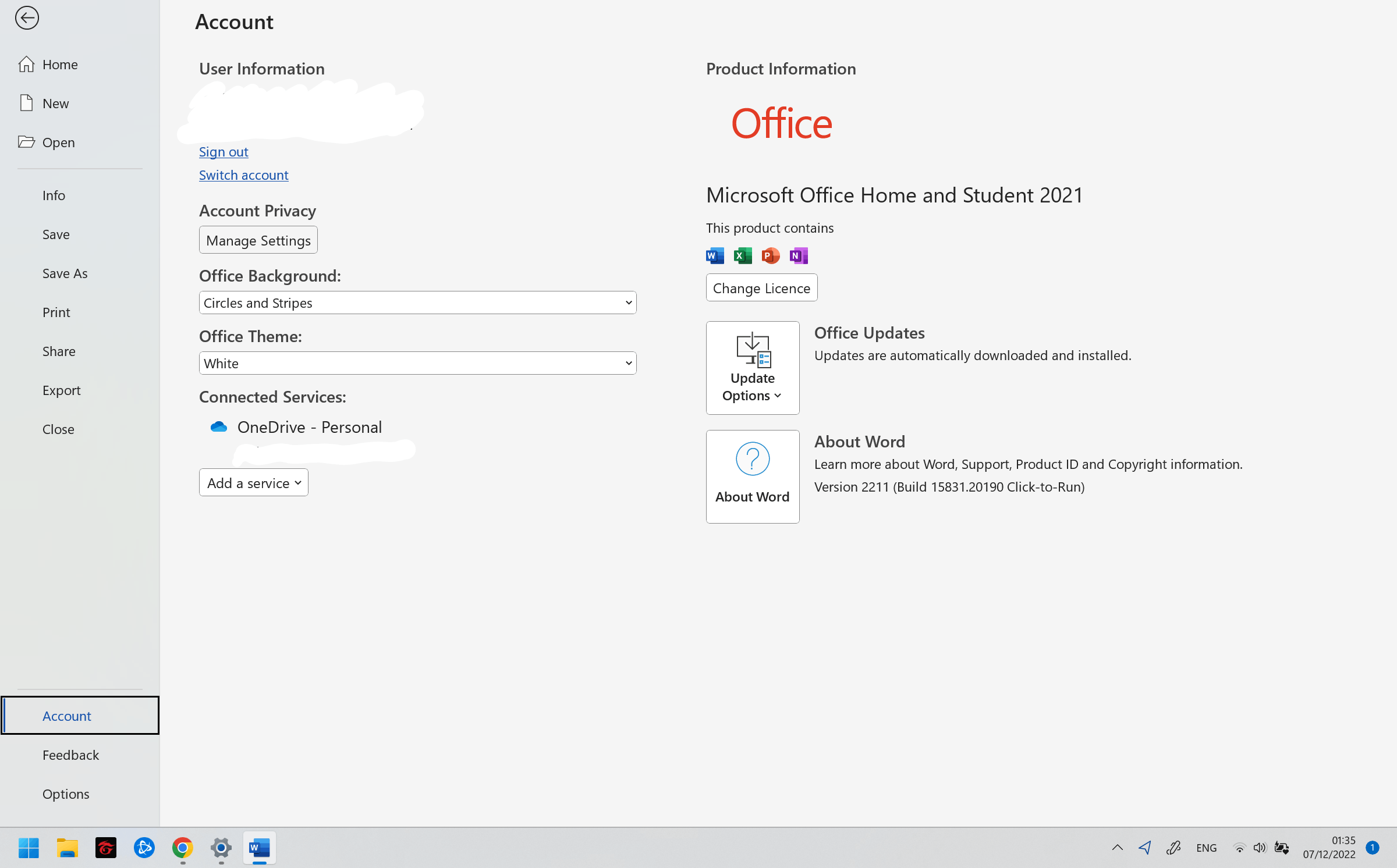The width and height of the screenshot is (1397, 868).
Task: Open Update Options menu button
Action: pyautogui.click(x=752, y=368)
